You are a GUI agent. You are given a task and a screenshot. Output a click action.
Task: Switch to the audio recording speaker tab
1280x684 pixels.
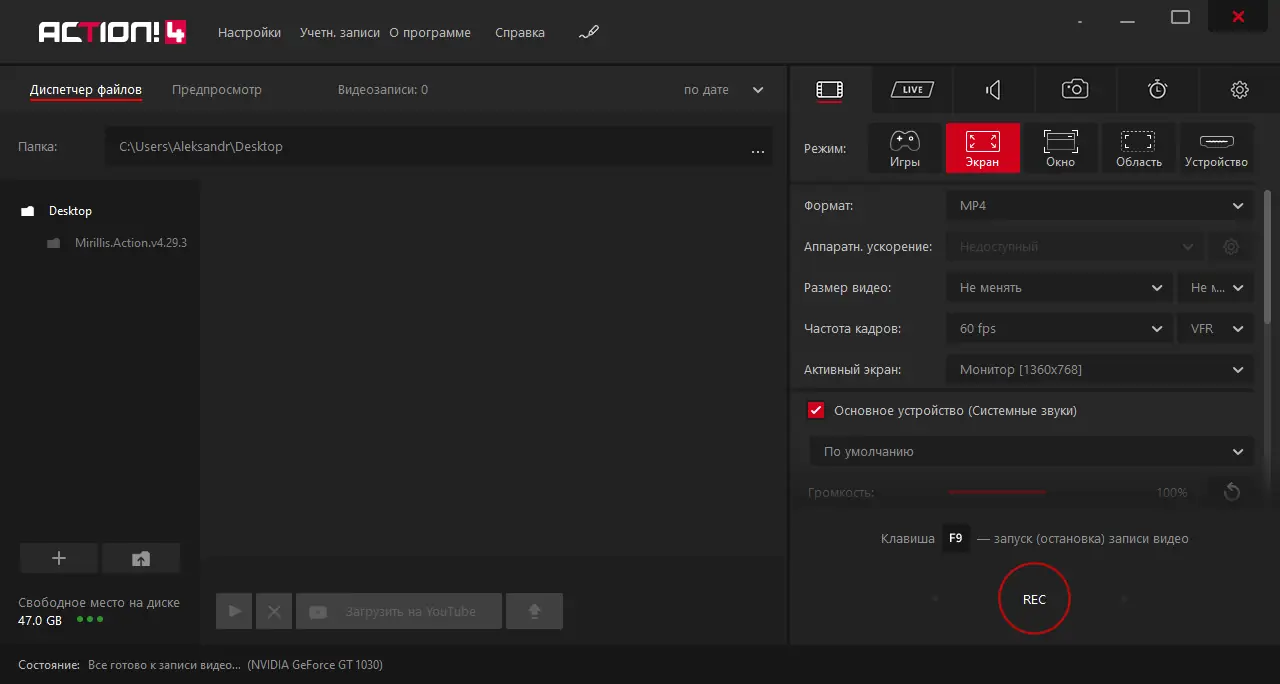(993, 89)
